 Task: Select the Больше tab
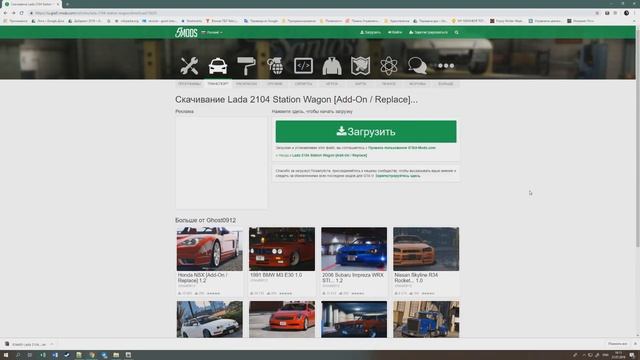(x=446, y=84)
